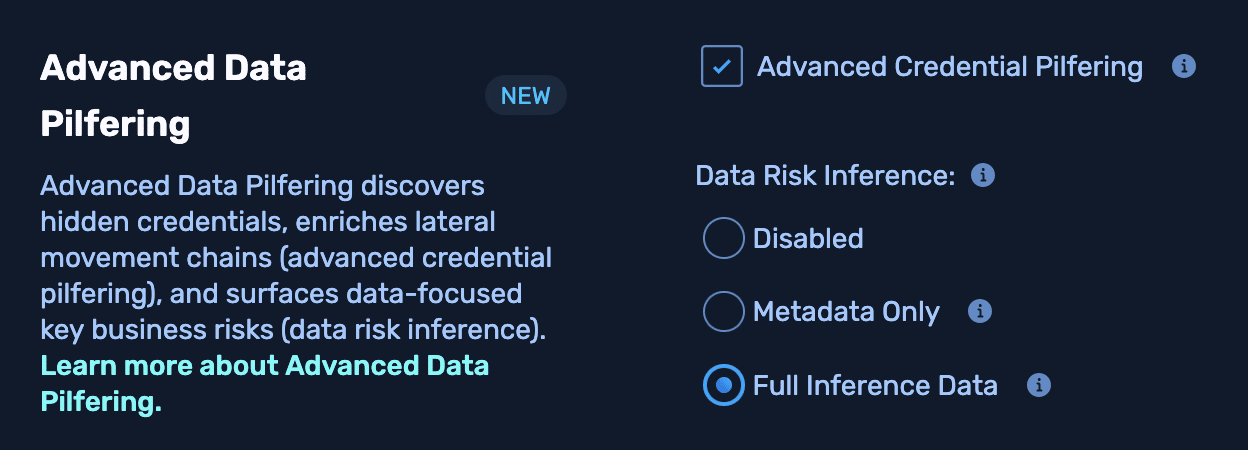
Task: Show info tooltip for Advanced Credential Pilfering
Action: click(1184, 67)
